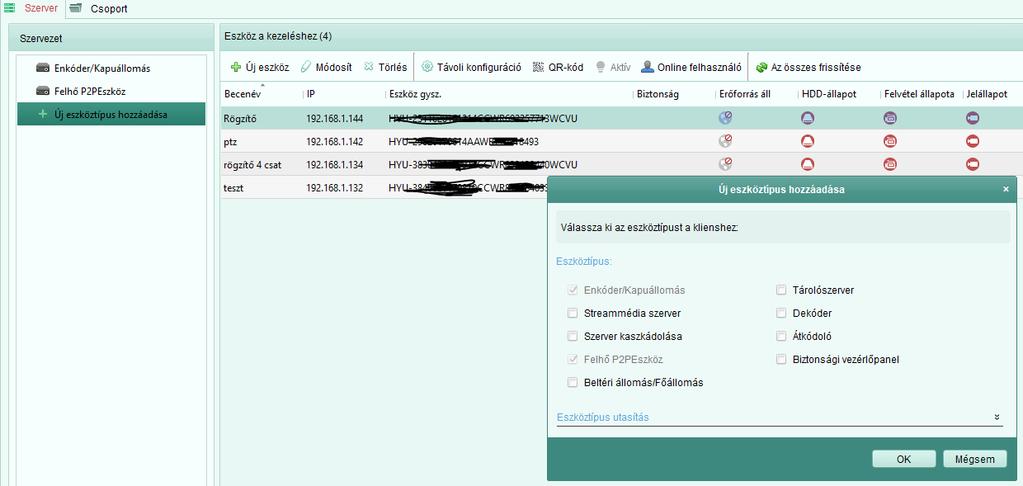Click resource status icon in ptz row
Viewport: 1023px width, 486px height.
725,140
